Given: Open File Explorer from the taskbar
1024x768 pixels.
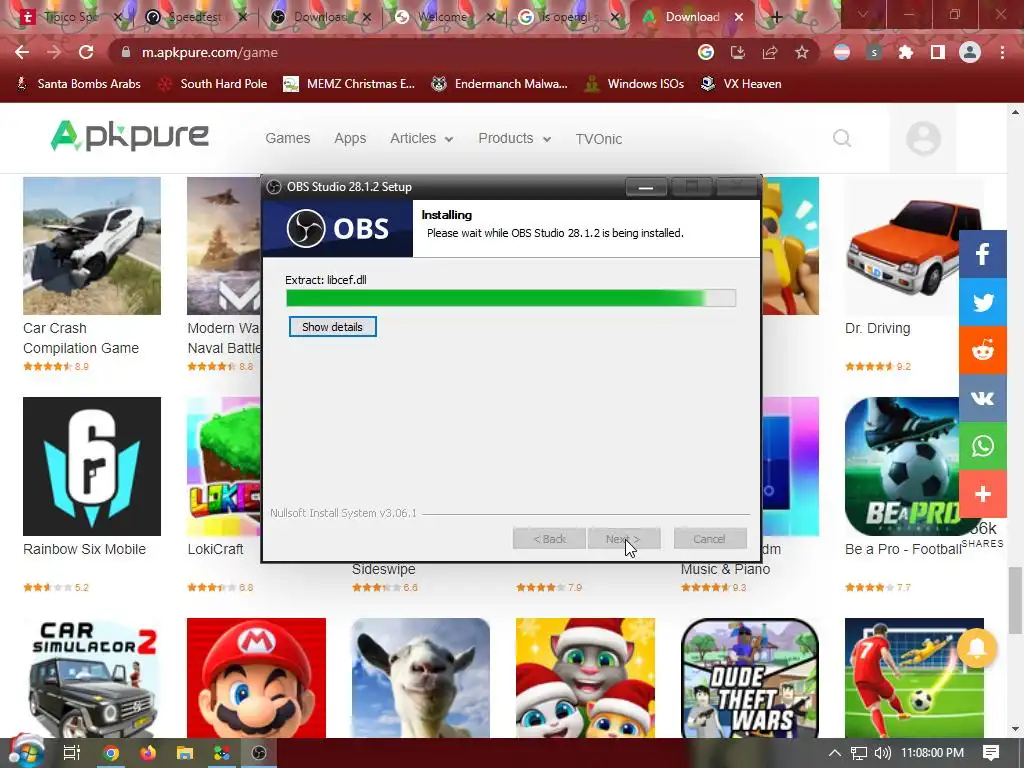Looking at the screenshot, I should 185,753.
